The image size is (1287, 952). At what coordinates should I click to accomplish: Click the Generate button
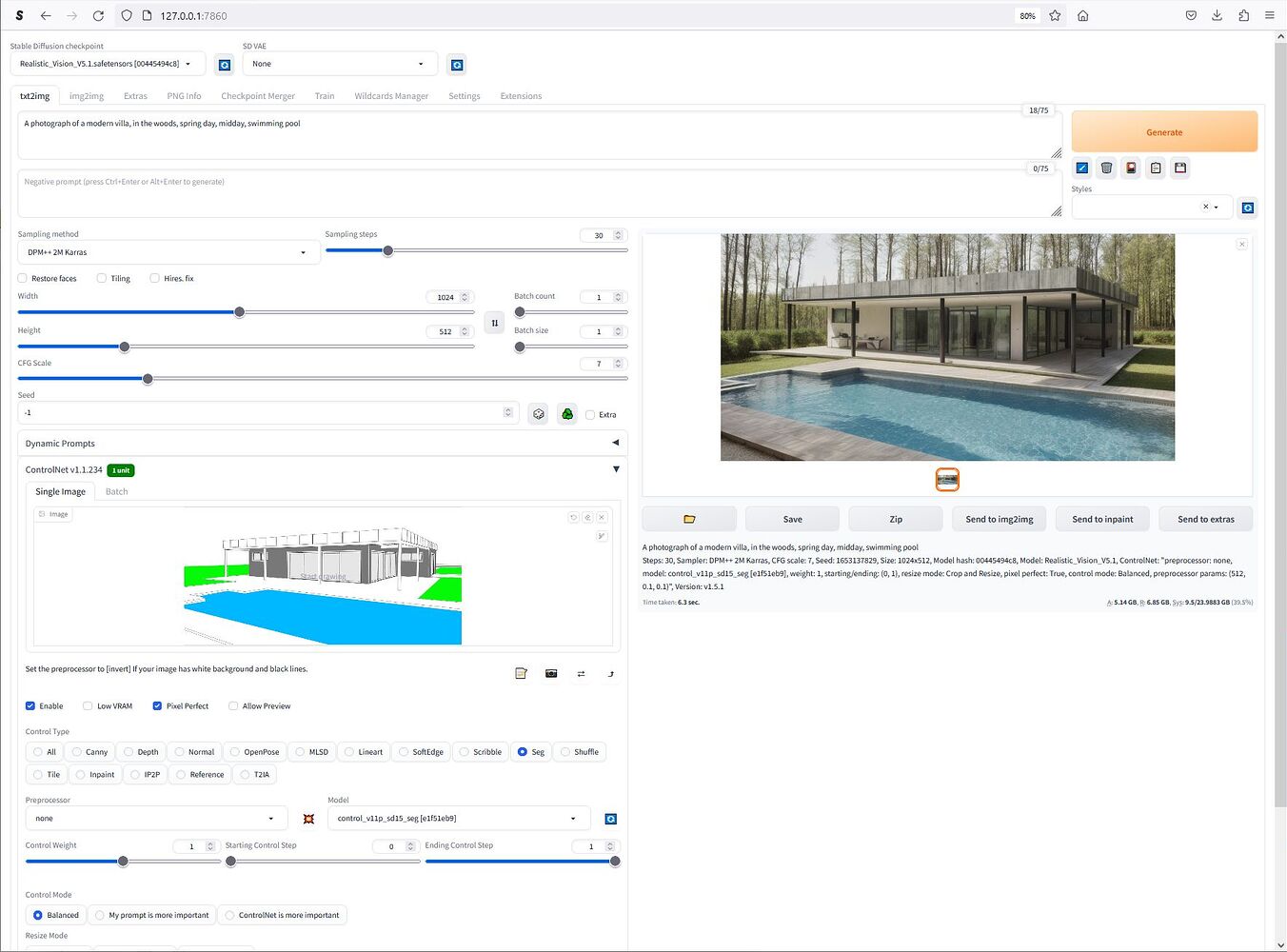[x=1163, y=131]
